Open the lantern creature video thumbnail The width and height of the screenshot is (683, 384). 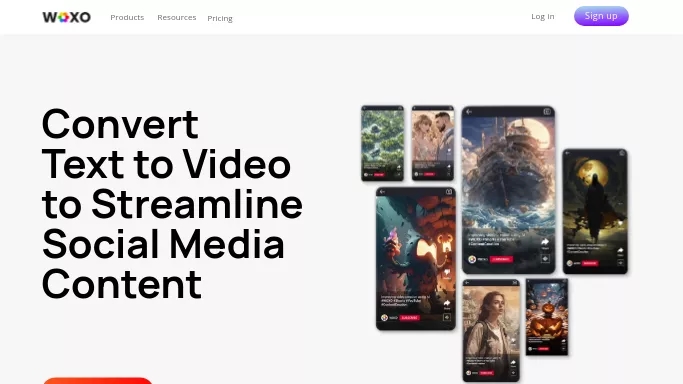click(416, 259)
